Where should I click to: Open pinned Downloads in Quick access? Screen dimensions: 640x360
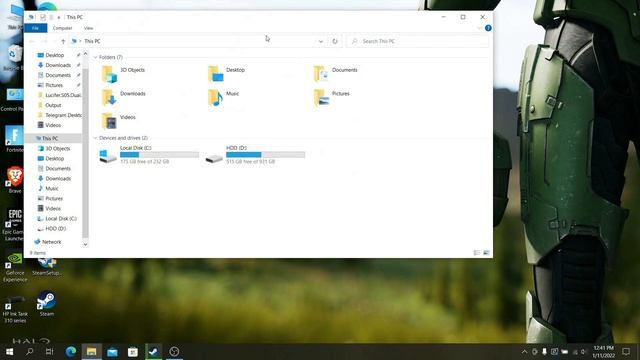point(54,65)
